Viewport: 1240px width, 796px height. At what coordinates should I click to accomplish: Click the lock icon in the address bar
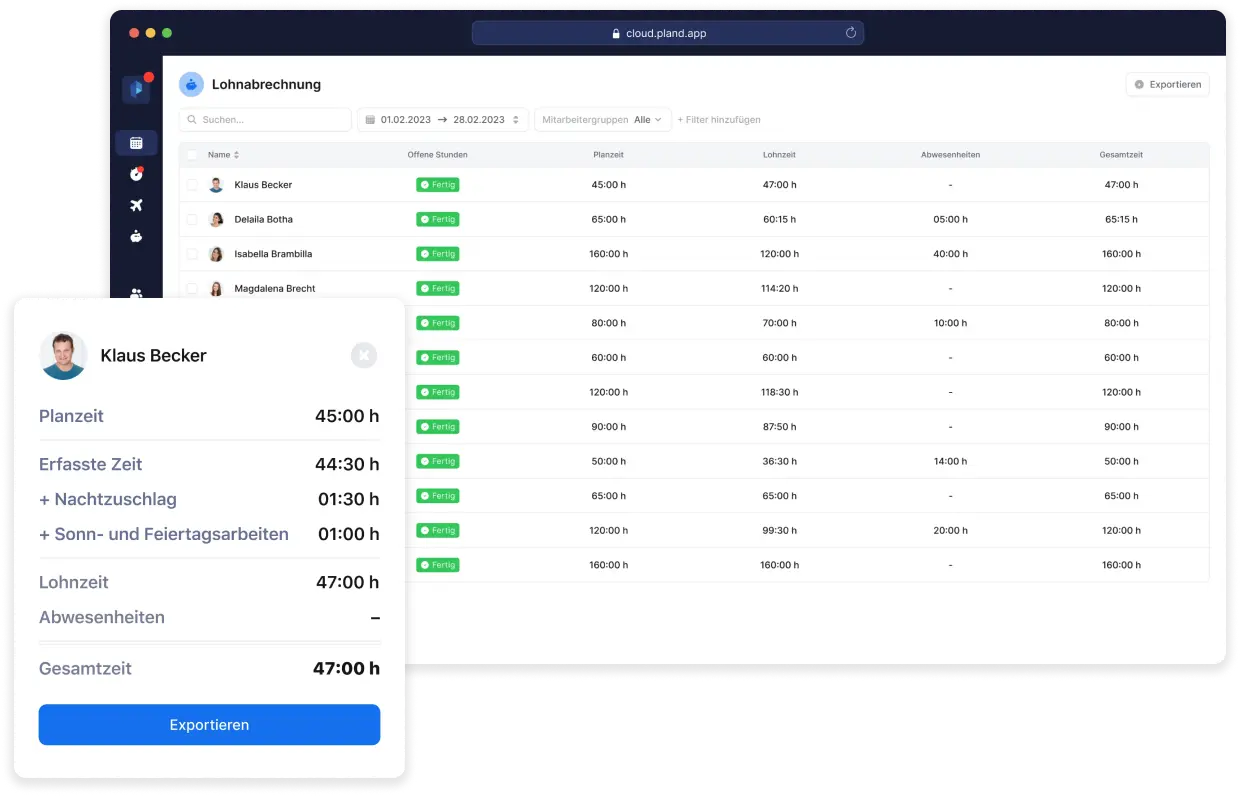[x=616, y=33]
